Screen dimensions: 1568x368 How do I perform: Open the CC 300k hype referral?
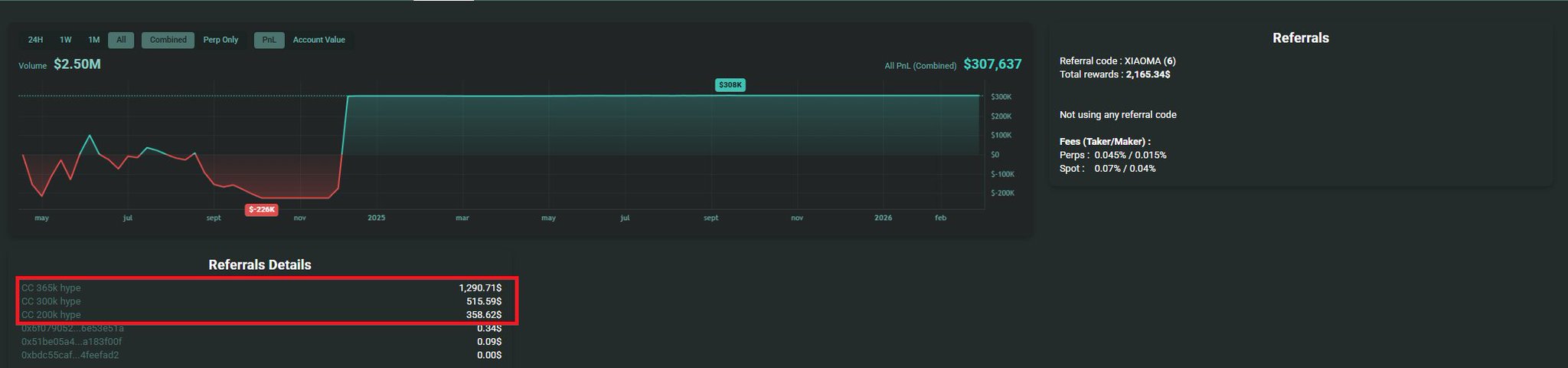[x=51, y=301]
